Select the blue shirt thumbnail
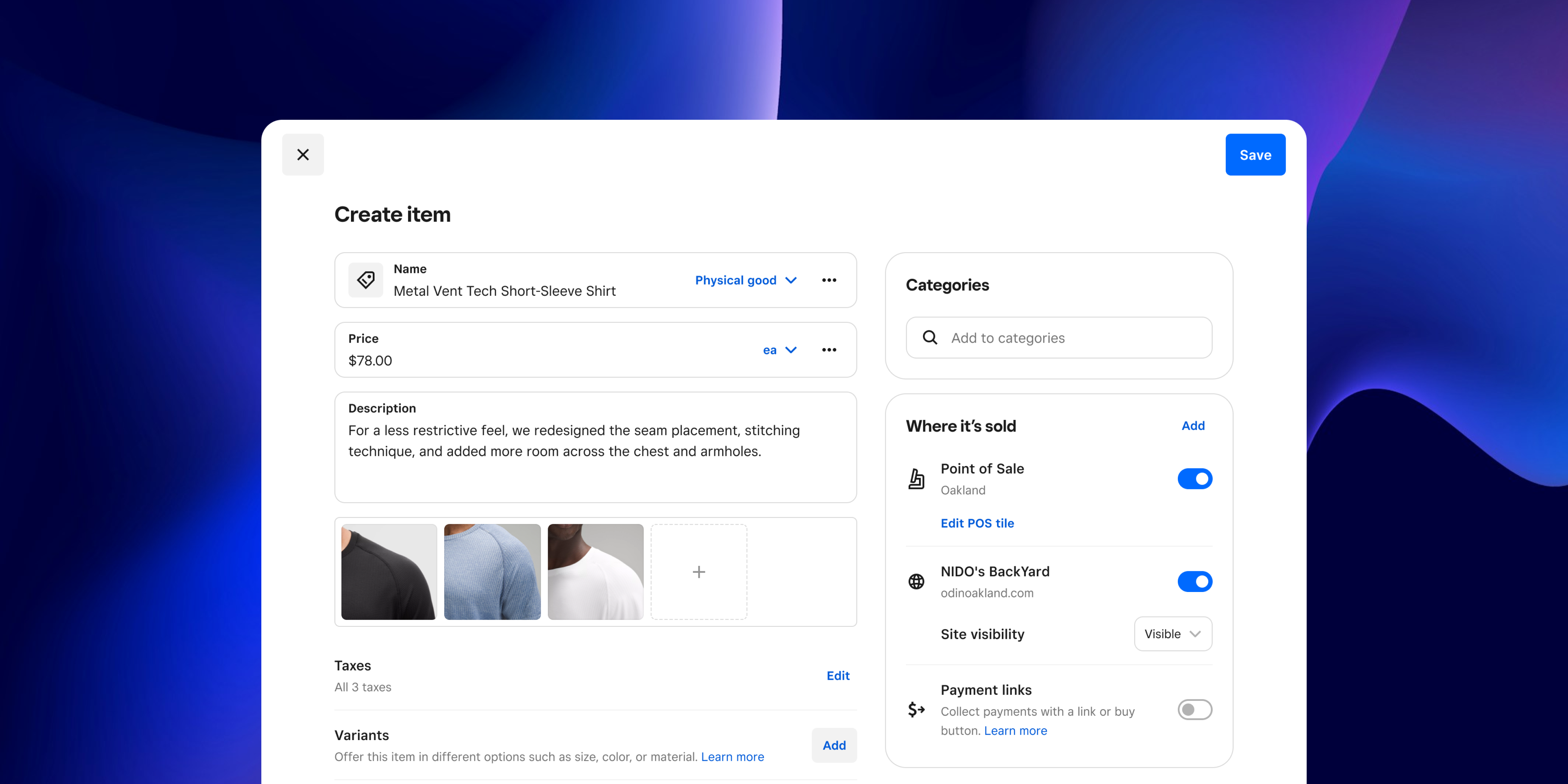This screenshot has height=784, width=1568. pyautogui.click(x=493, y=572)
